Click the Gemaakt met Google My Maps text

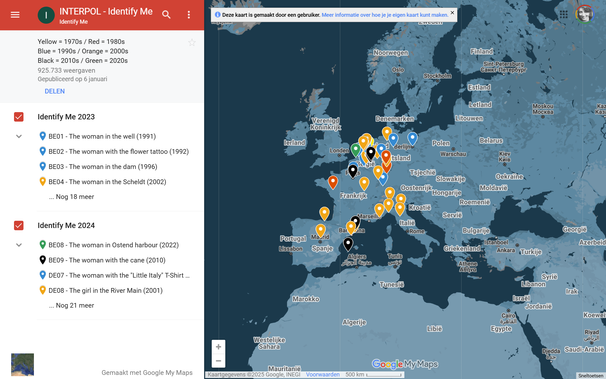(147, 372)
